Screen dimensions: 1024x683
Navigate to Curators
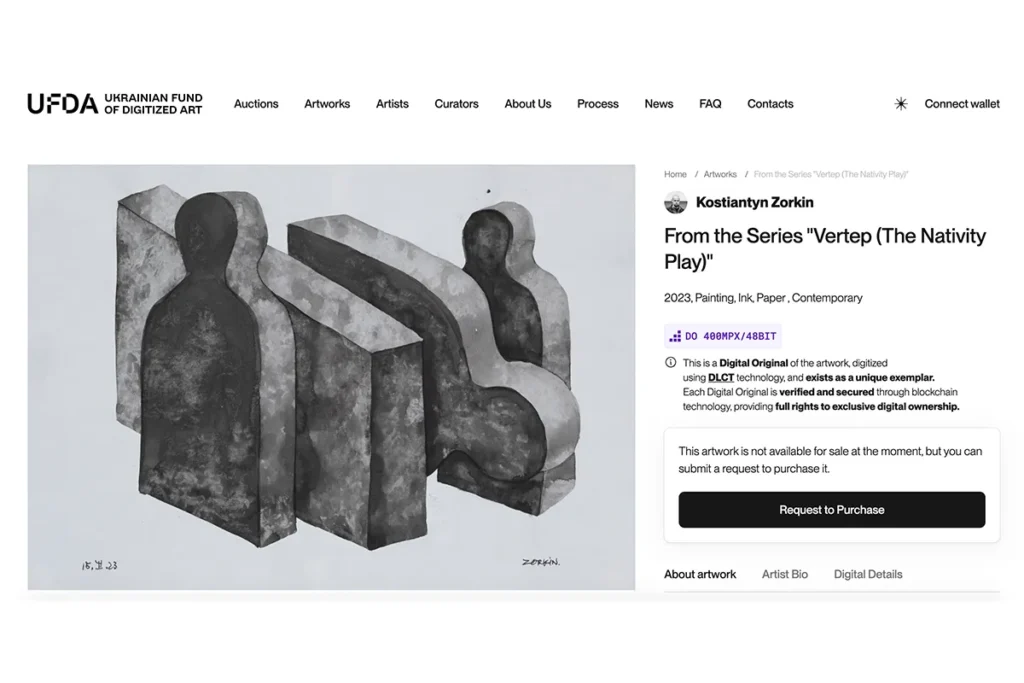pyautogui.click(x=456, y=104)
